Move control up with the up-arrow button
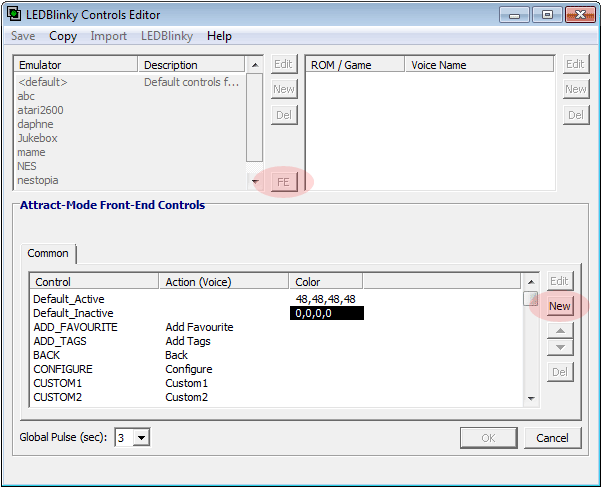Screen dimensions: 602x488 pyautogui.click(x=560, y=331)
